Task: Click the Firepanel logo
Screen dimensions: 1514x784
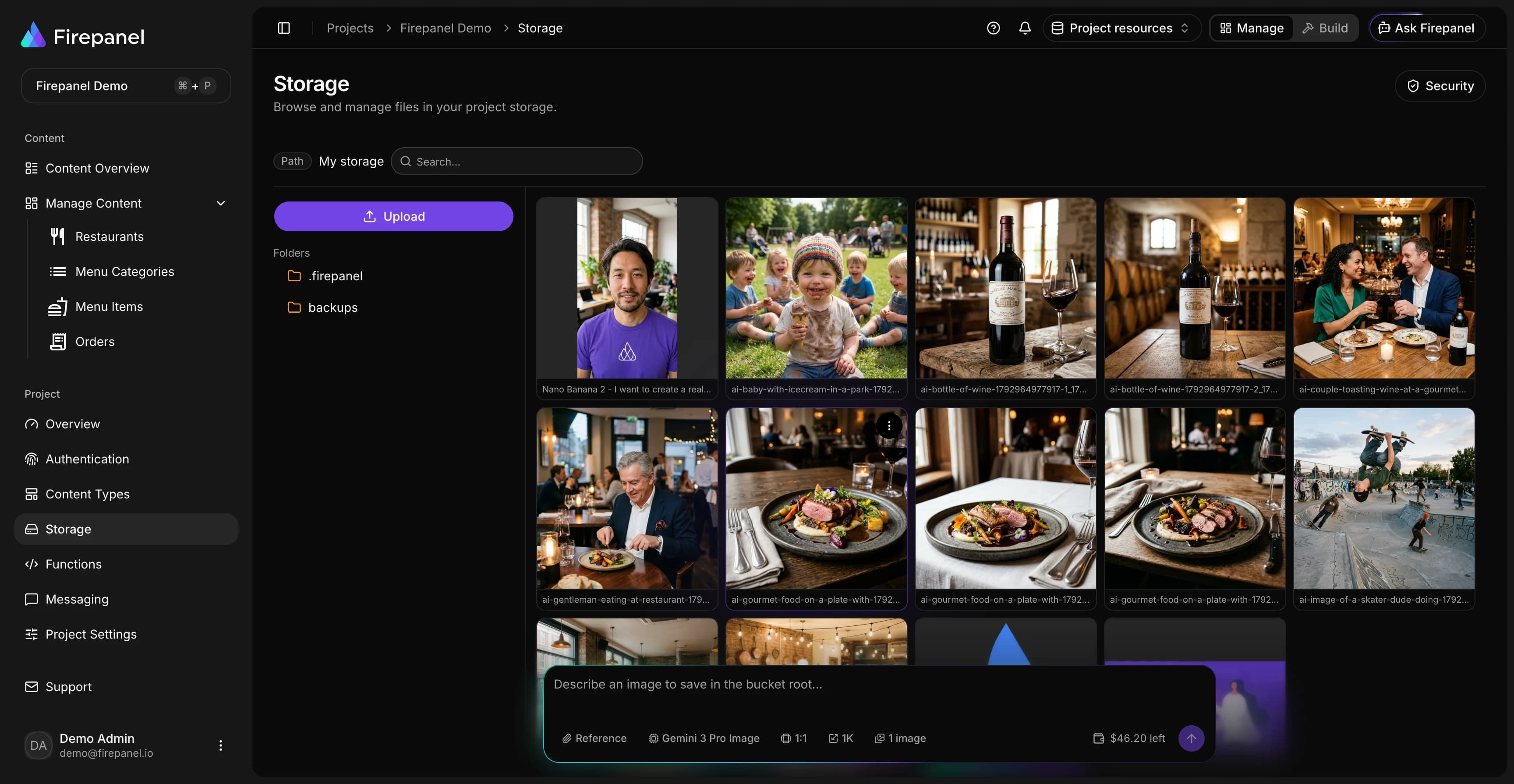Action: coord(83,36)
